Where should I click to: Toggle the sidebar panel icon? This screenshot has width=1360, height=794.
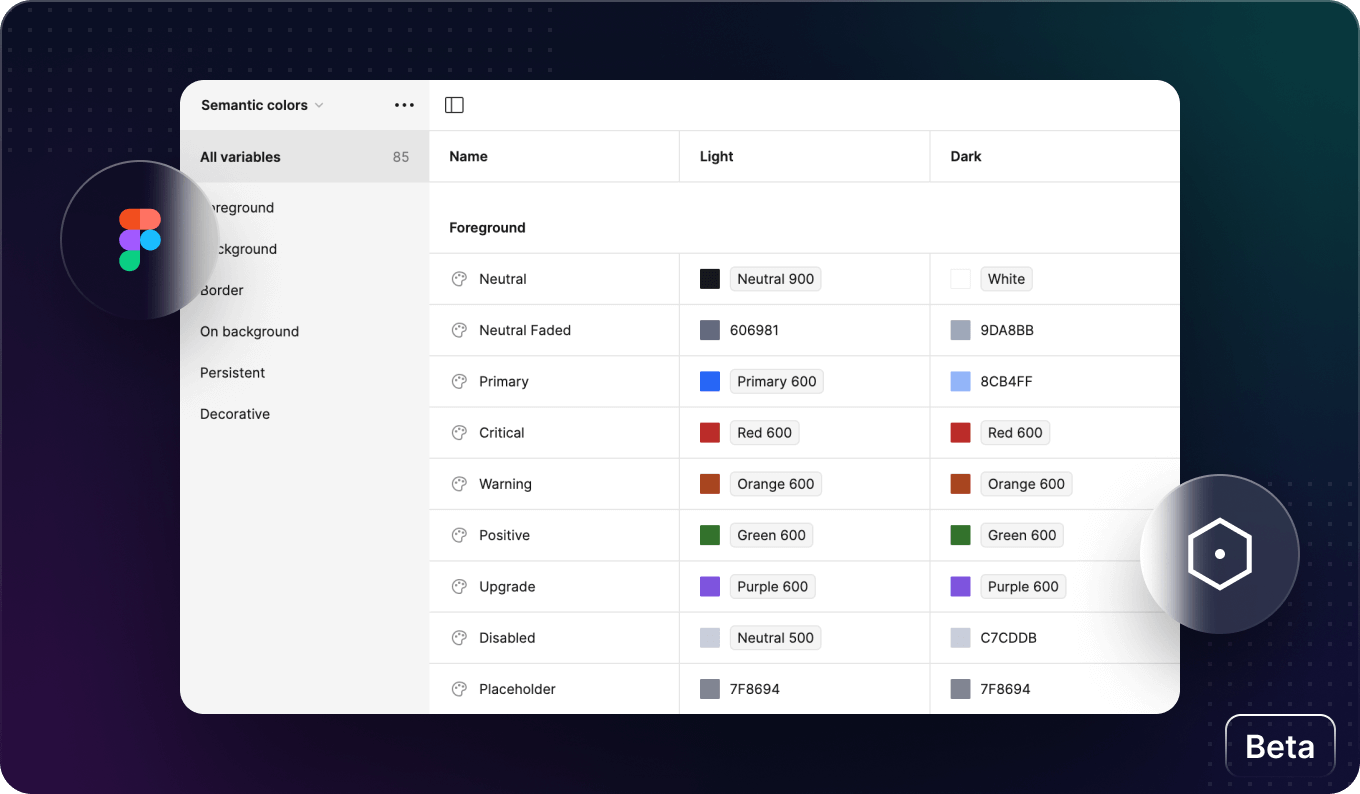pos(454,105)
